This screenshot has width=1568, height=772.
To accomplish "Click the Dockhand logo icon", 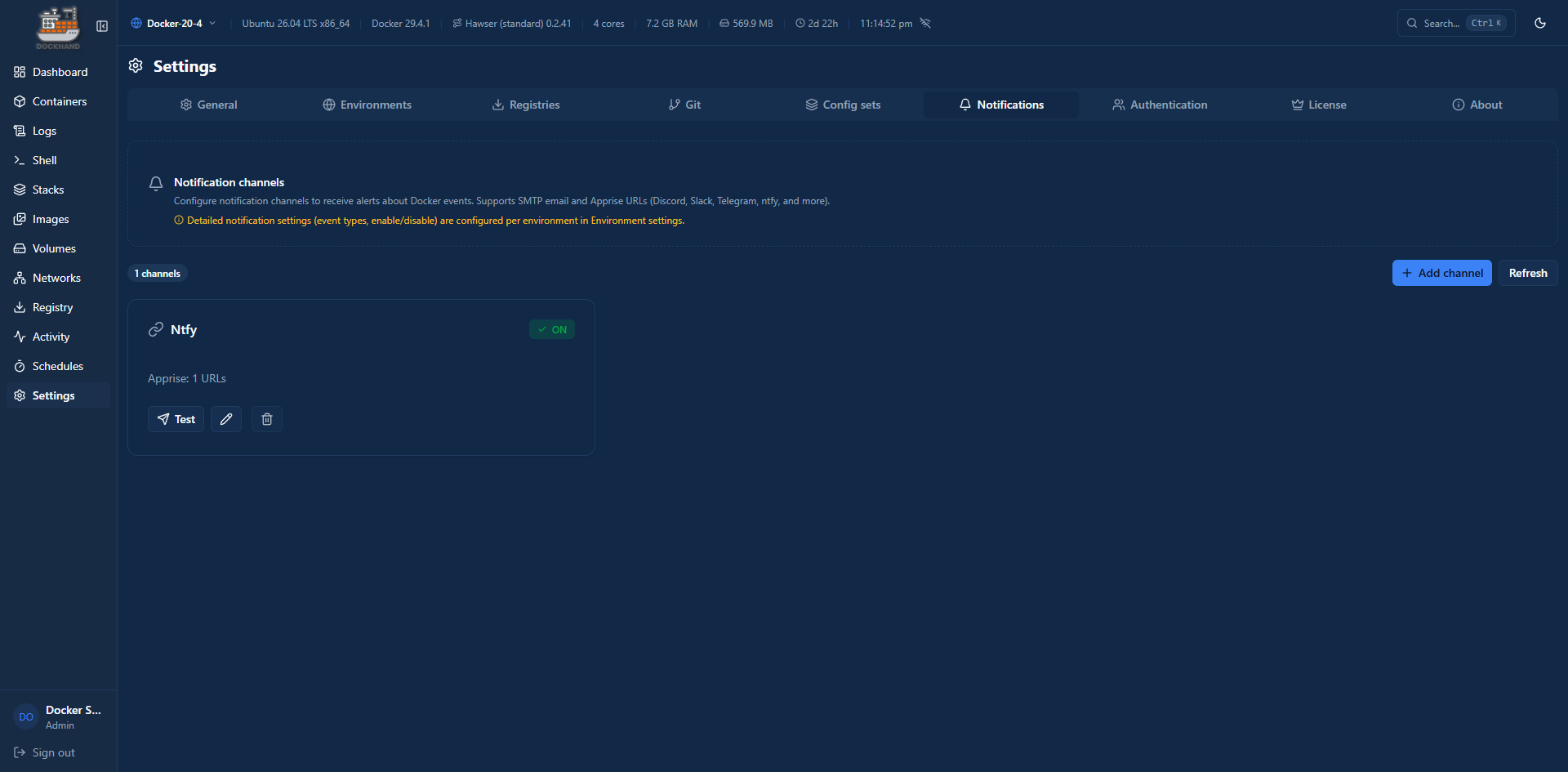I will 58,27.
